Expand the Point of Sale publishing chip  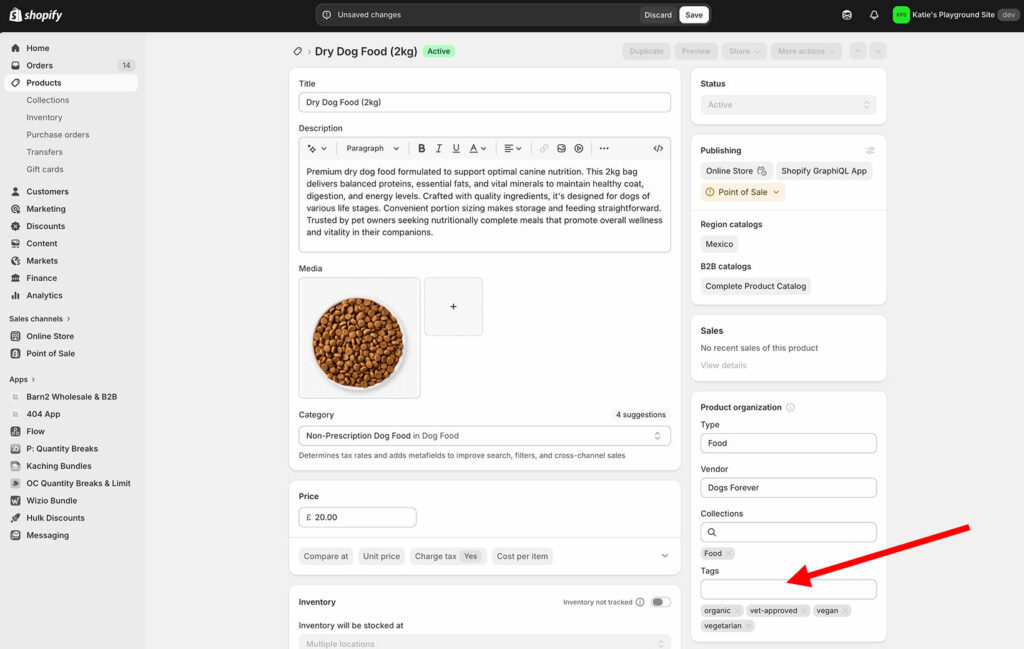click(743, 192)
